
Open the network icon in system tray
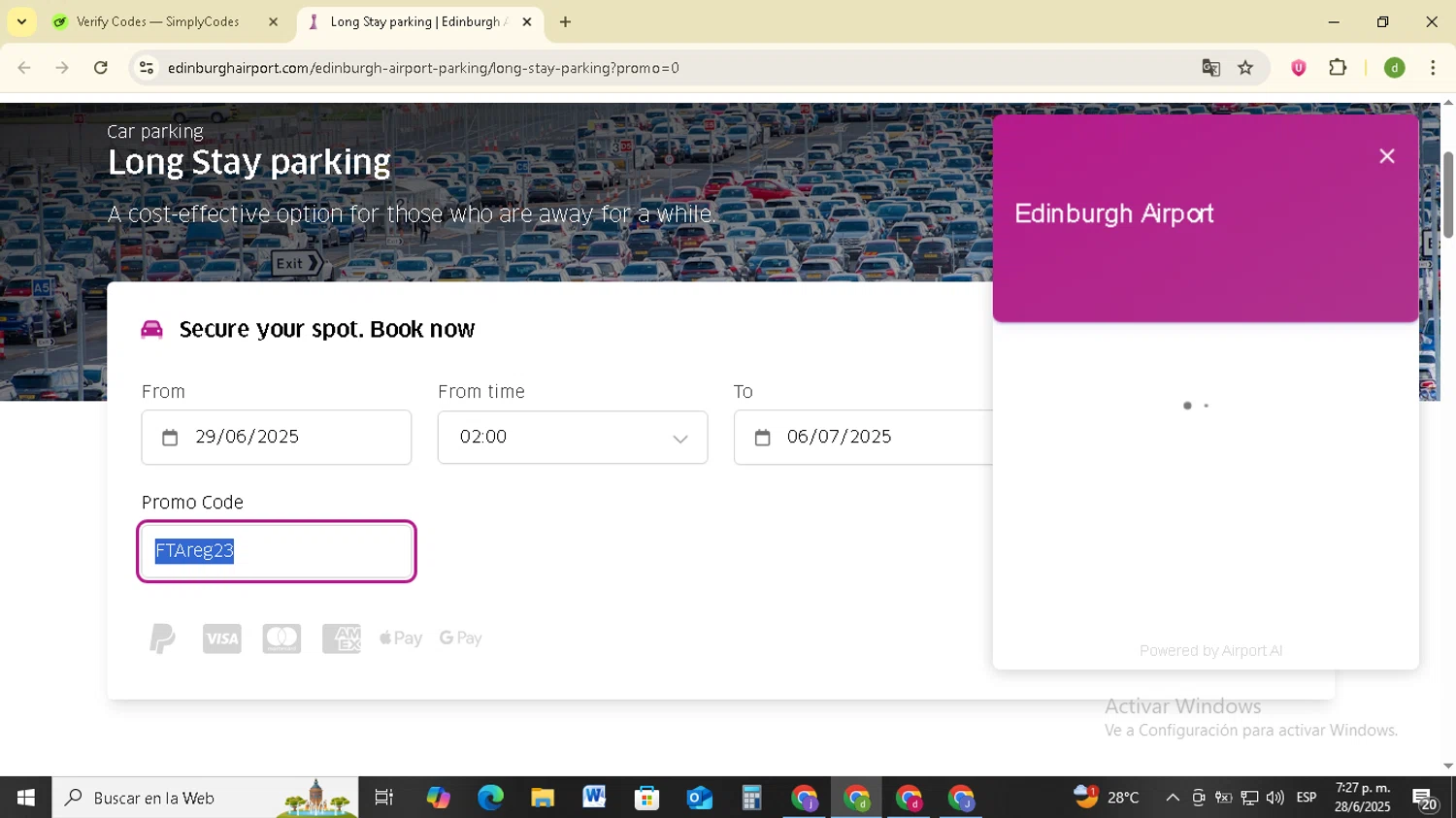coord(1249,798)
